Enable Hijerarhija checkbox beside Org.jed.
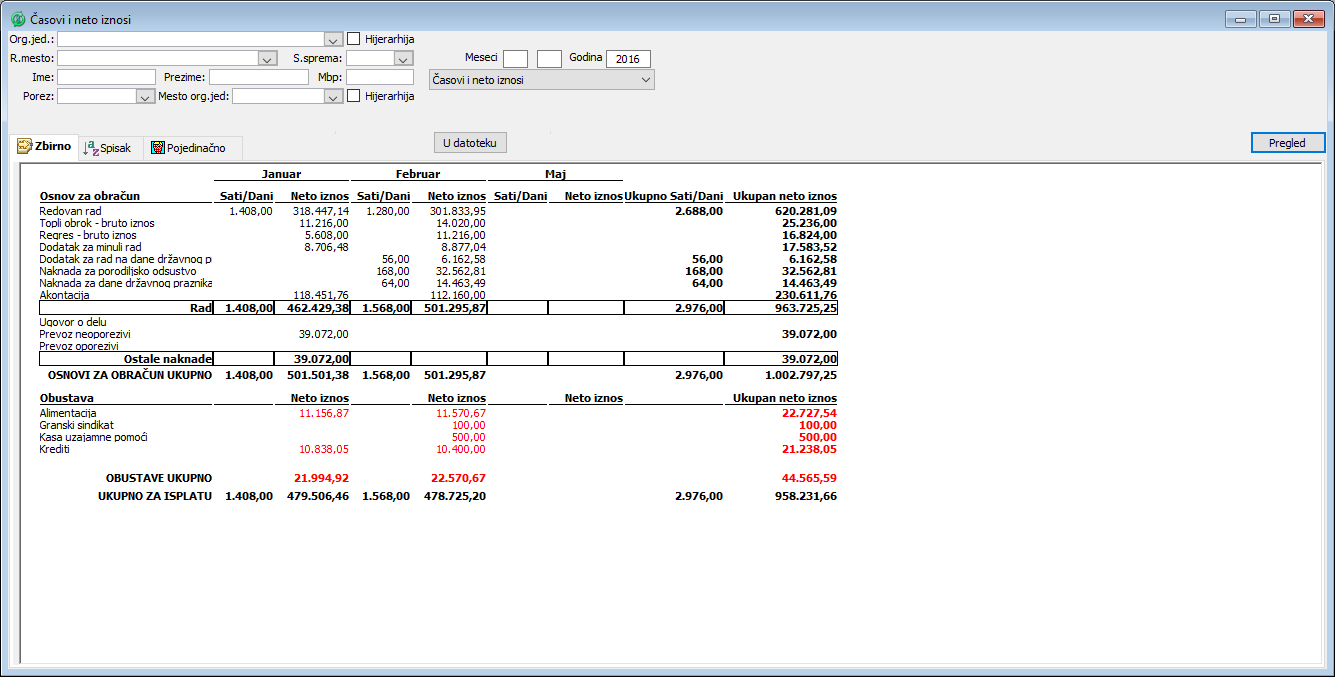 (x=354, y=39)
